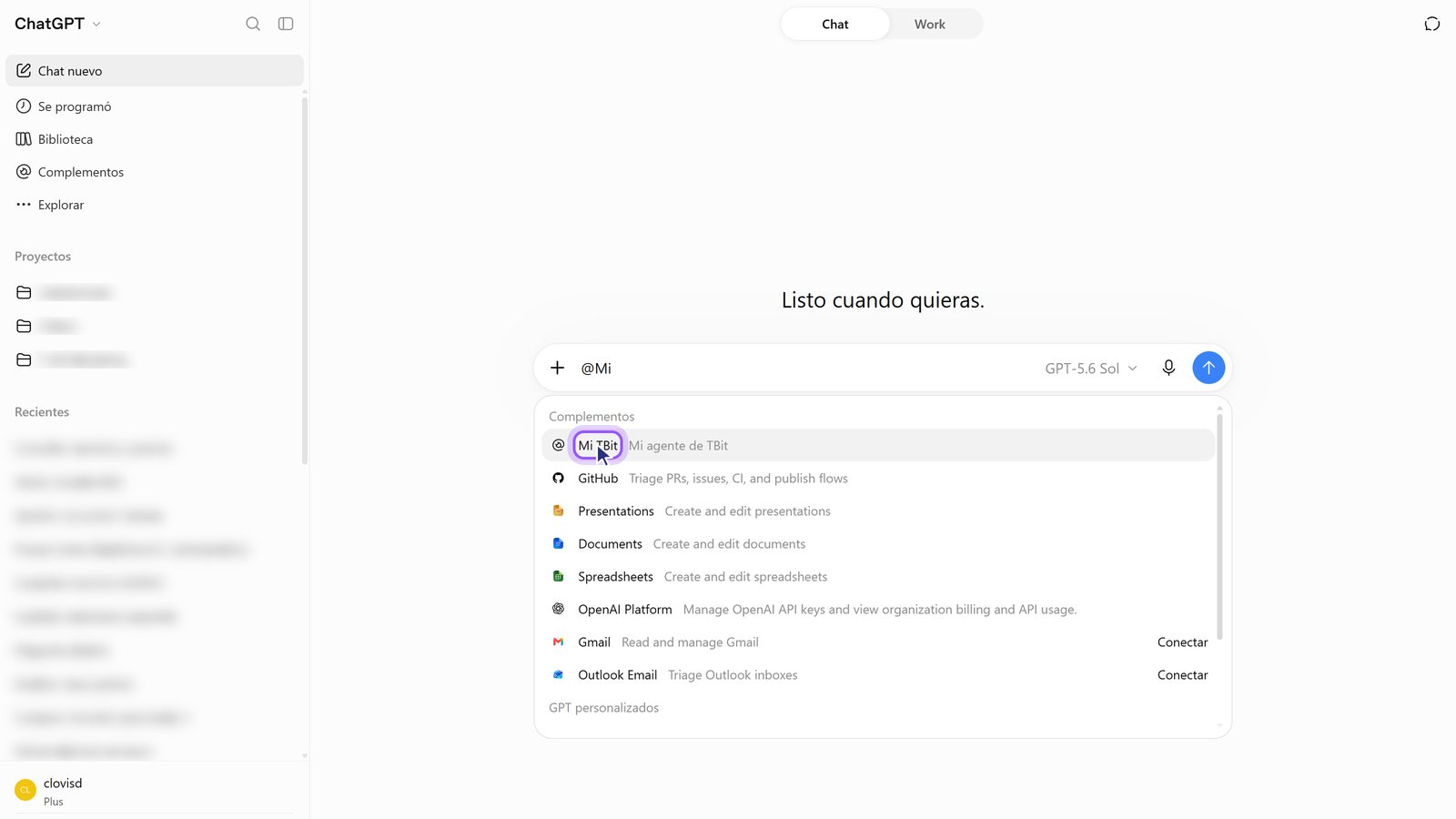Screen dimensions: 1456x819
Task: Click inside the prompt field containing @Mi
Action: click(x=805, y=369)
